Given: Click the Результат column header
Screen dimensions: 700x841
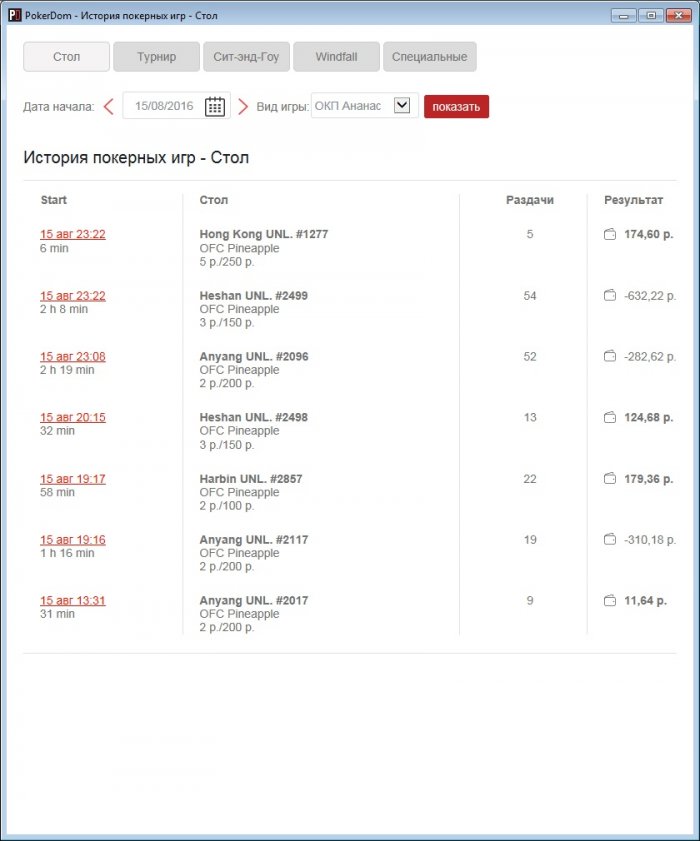Looking at the screenshot, I should (x=633, y=200).
